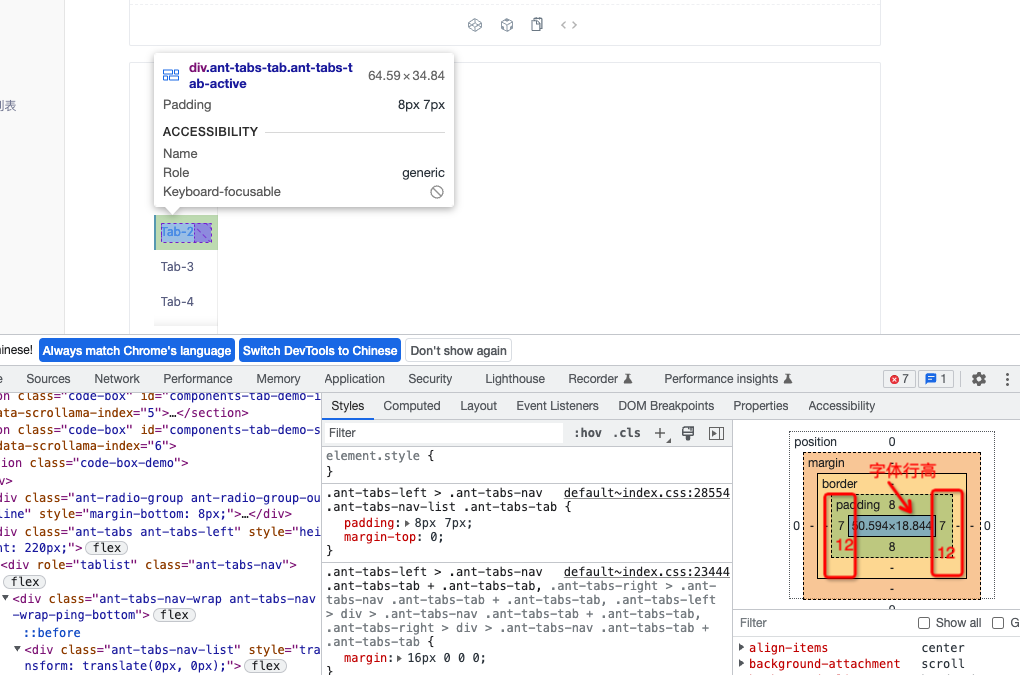Toggle .cls element classes panel
The width and height of the screenshot is (1020, 675).
(x=626, y=433)
